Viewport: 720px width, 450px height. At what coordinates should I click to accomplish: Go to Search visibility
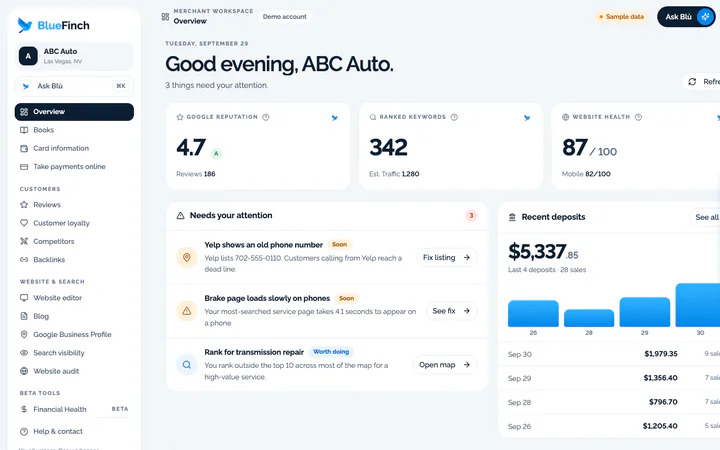coord(74,353)
